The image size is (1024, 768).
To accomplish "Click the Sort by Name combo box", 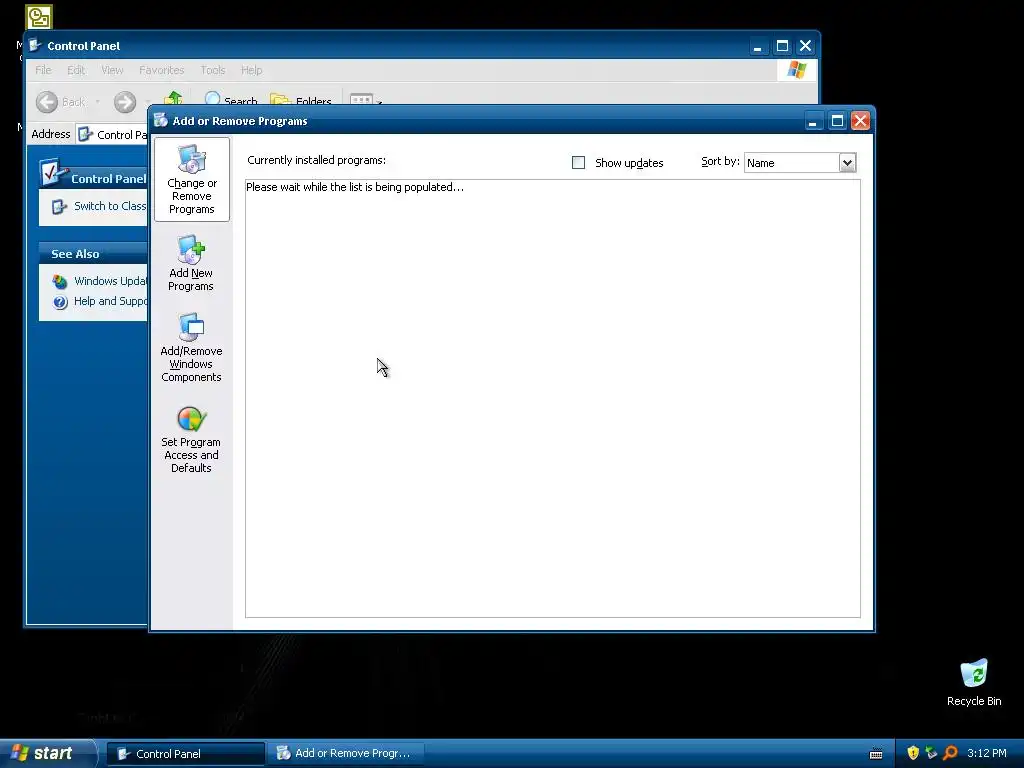I will point(800,163).
